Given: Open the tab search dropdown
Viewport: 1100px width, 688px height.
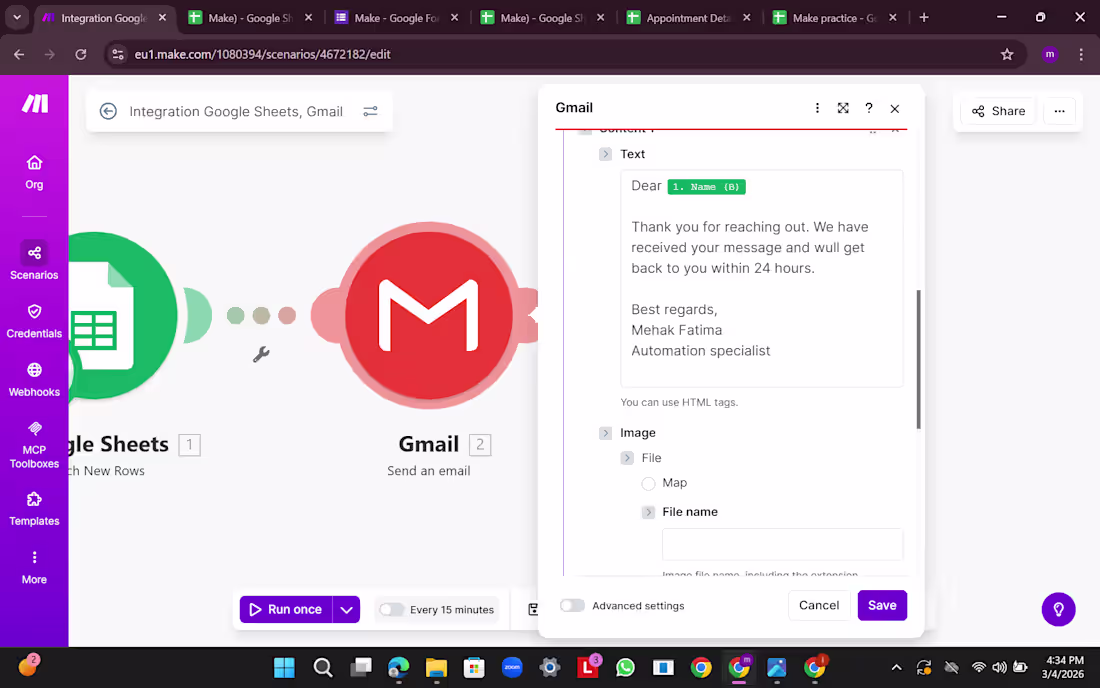Looking at the screenshot, I should [x=17, y=17].
